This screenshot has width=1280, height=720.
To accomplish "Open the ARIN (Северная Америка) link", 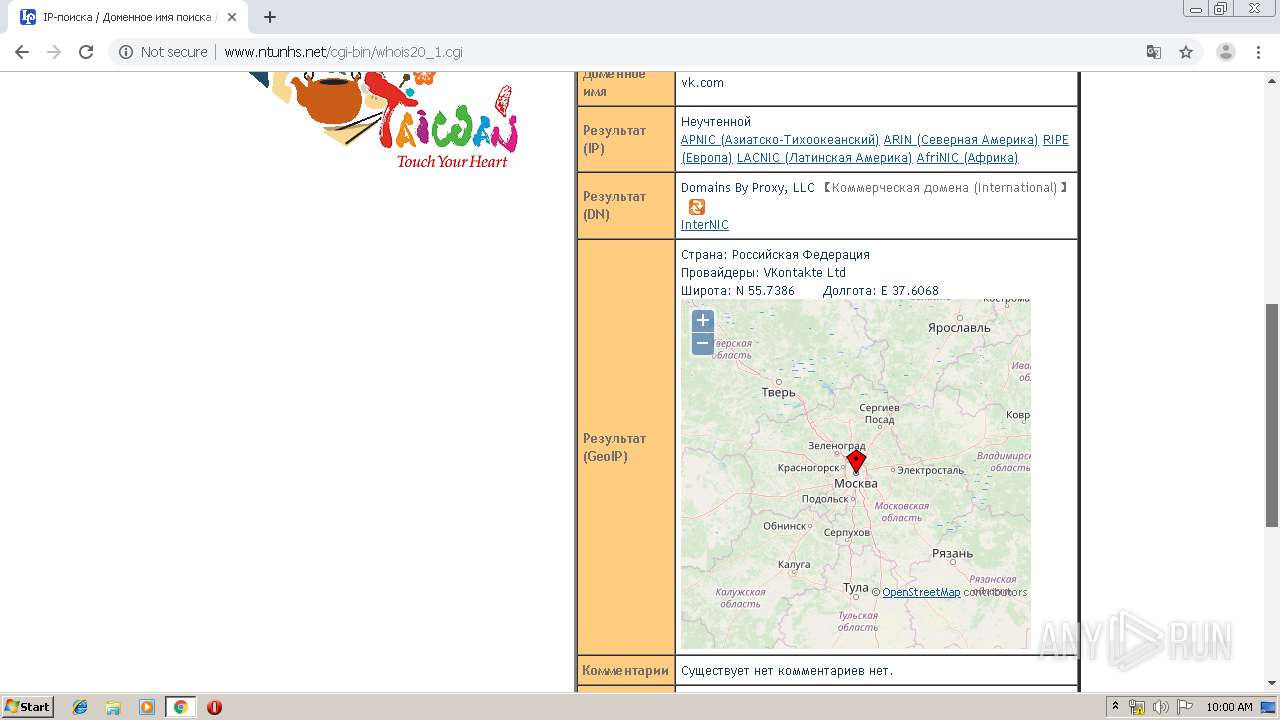I will (961, 140).
